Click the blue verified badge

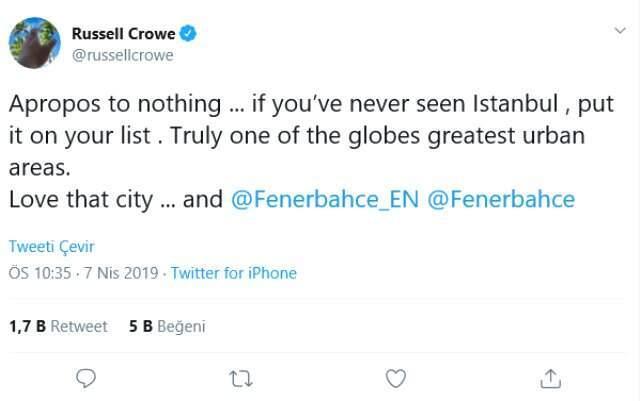click(188, 35)
